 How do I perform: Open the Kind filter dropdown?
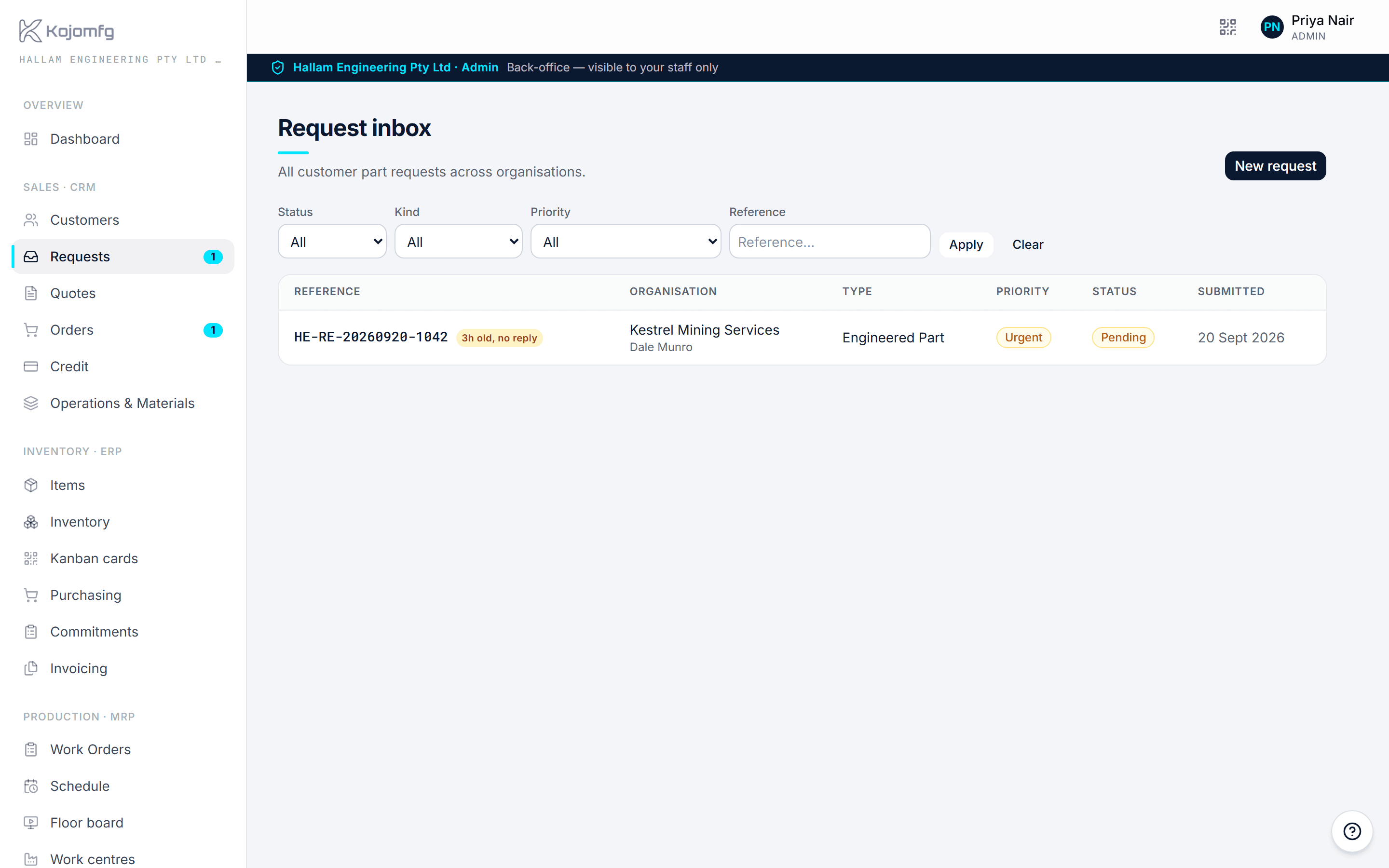[x=458, y=241]
